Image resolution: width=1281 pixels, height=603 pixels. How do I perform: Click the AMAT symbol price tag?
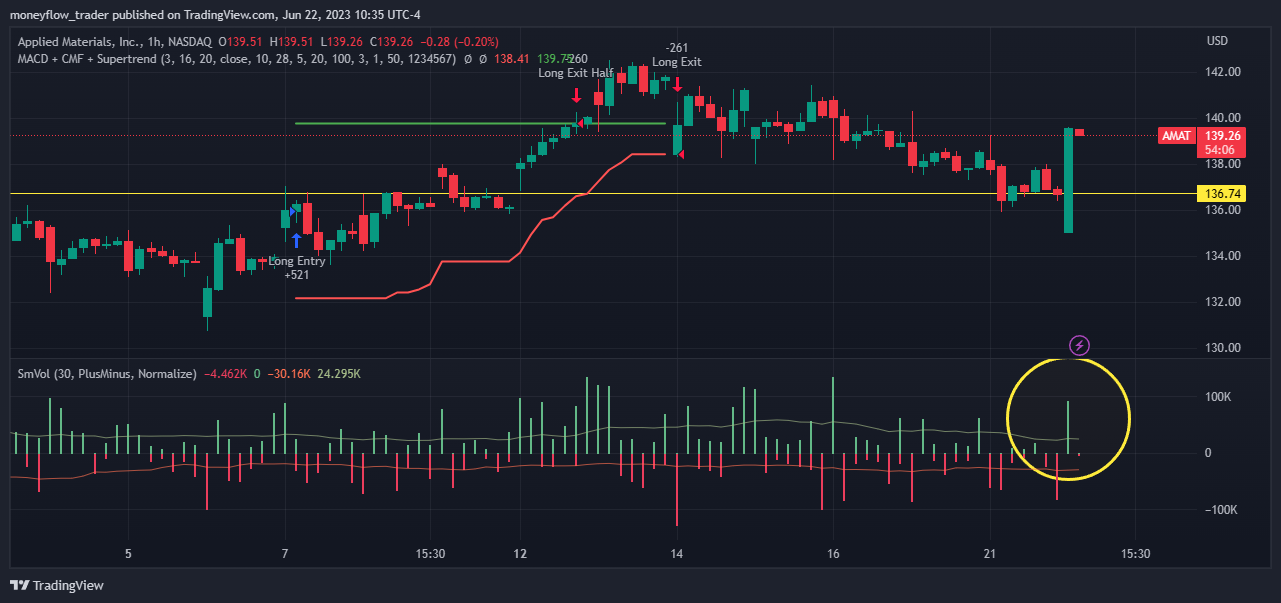tap(1175, 136)
